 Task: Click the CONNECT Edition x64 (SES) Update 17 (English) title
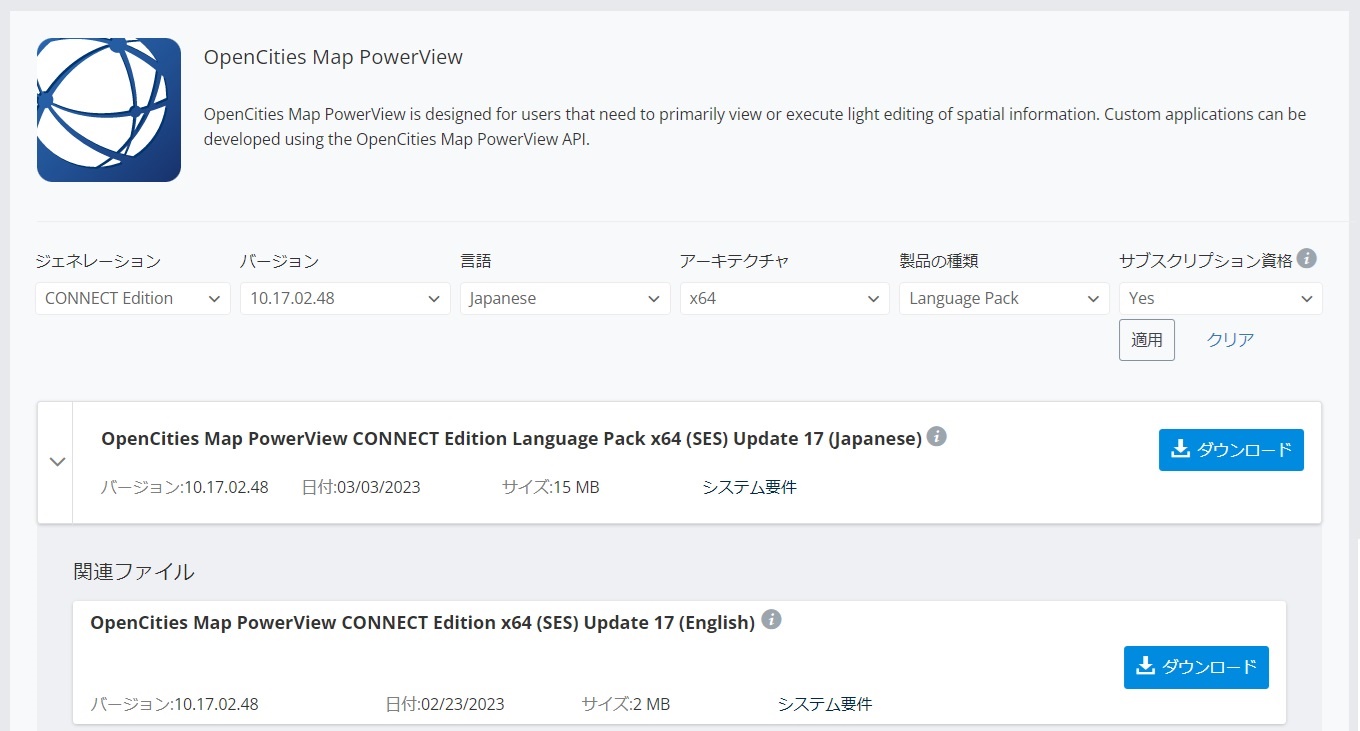click(422, 622)
